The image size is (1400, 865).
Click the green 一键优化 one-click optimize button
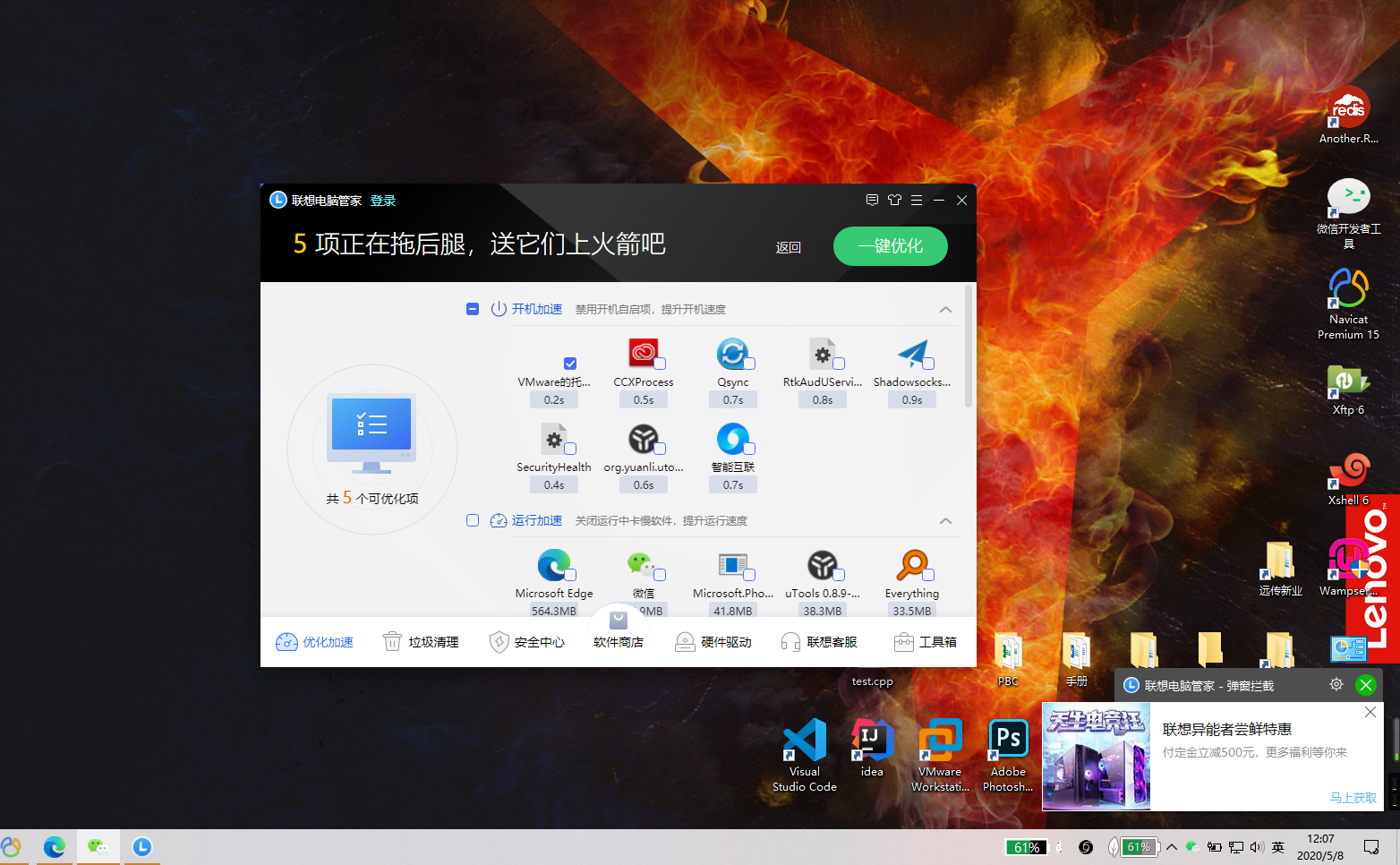pyautogui.click(x=890, y=246)
